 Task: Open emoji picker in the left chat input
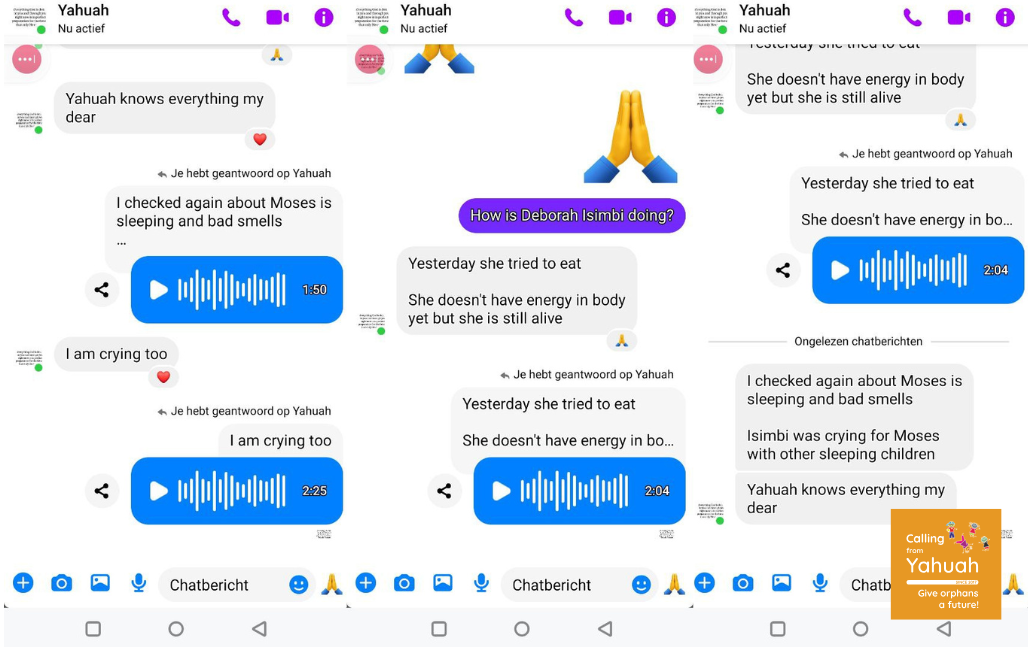point(298,584)
